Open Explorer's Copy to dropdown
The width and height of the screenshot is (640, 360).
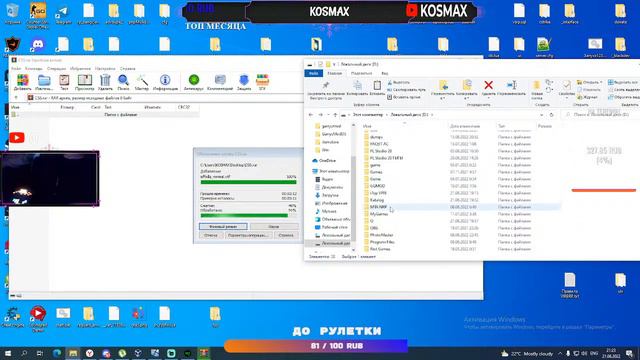pyautogui.click(x=466, y=98)
